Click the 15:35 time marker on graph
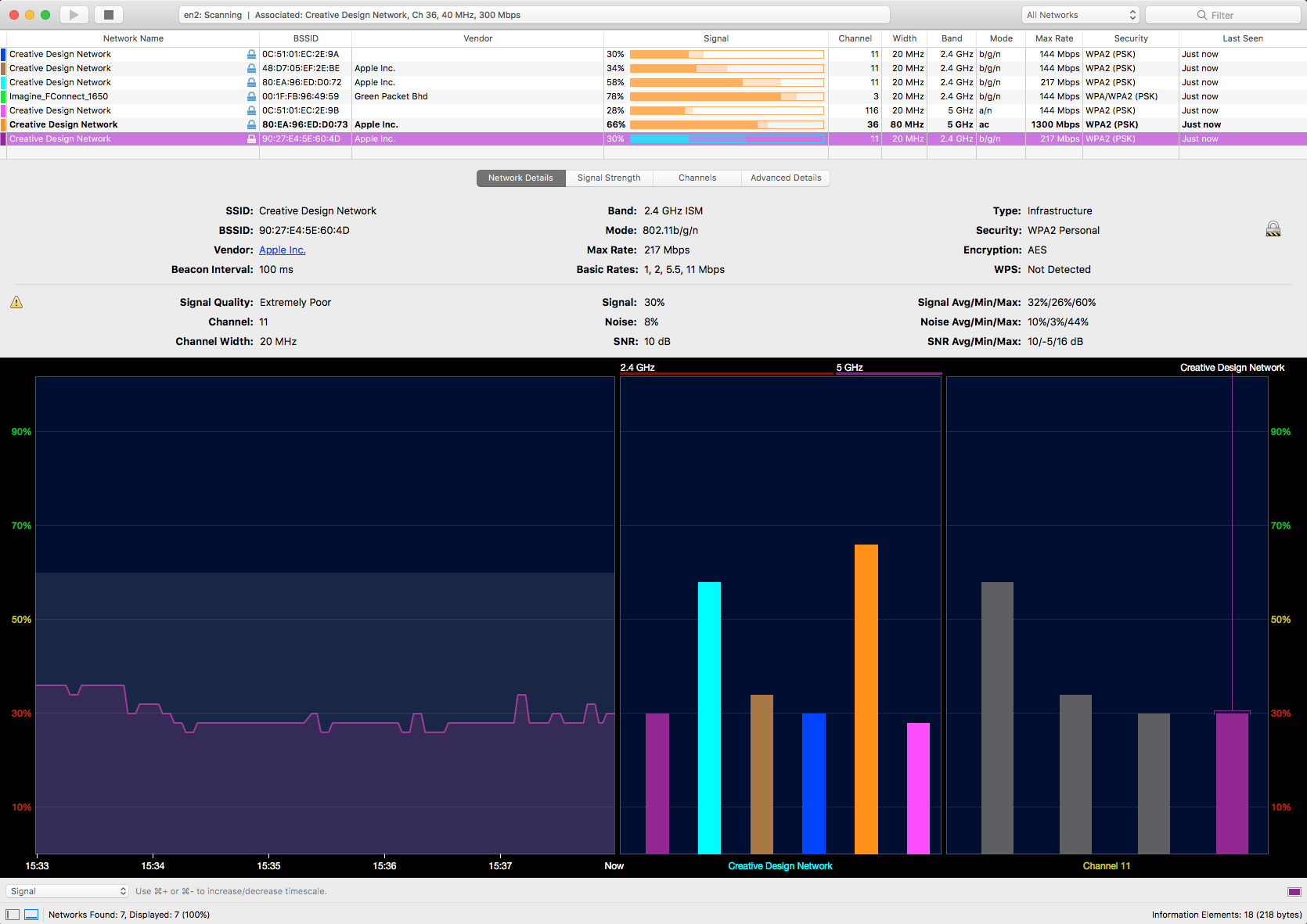The height and width of the screenshot is (924, 1307). (268, 866)
